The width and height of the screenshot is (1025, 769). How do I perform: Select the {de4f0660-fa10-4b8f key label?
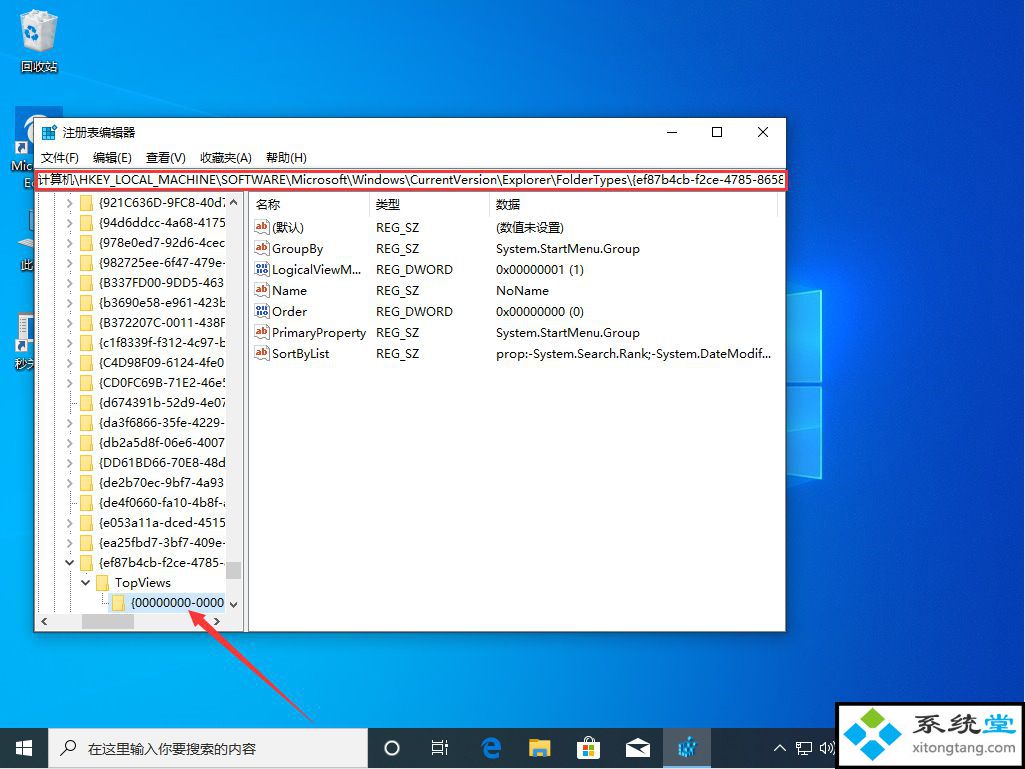(x=162, y=502)
